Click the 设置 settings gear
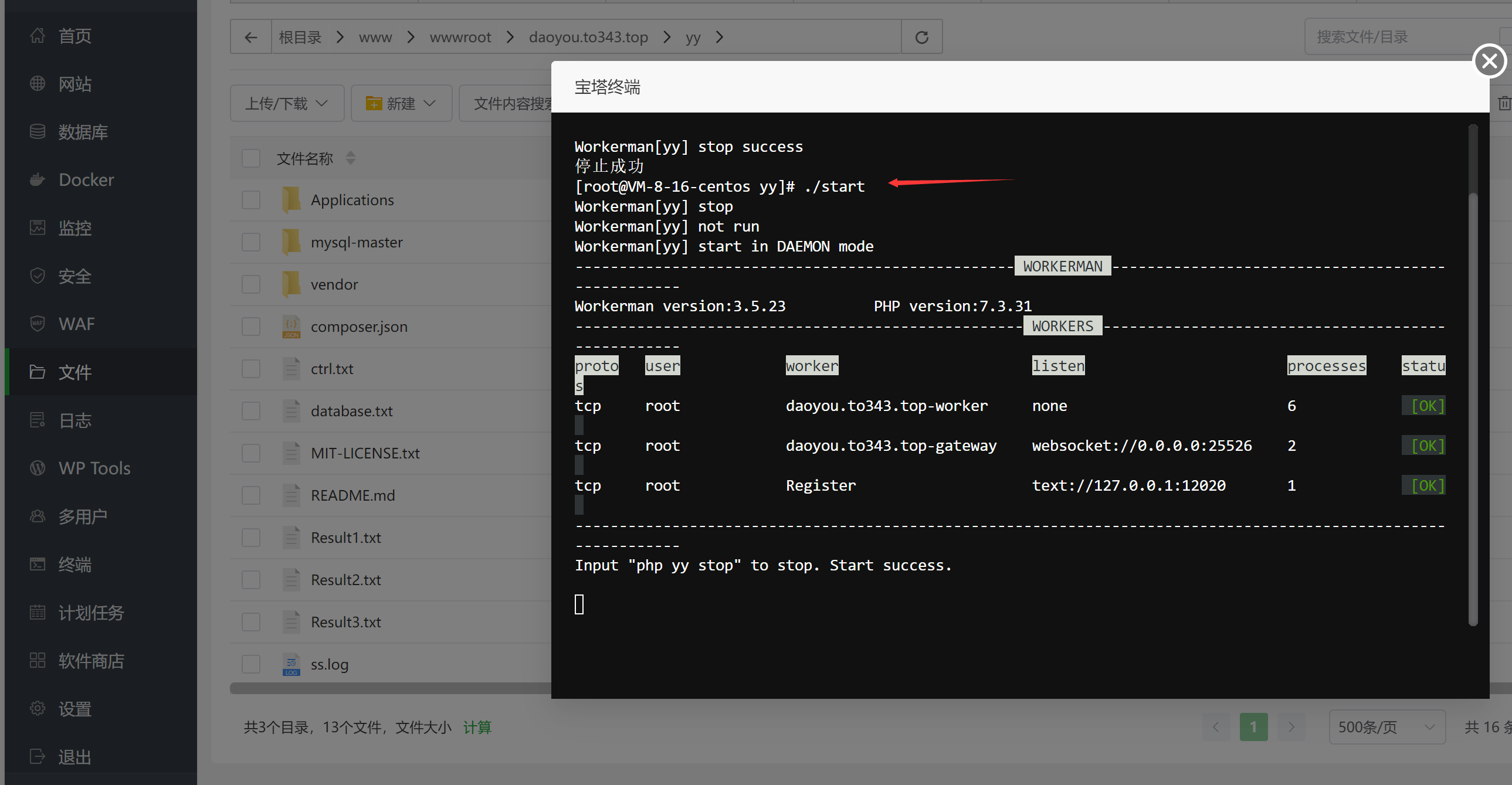The width and height of the screenshot is (1512, 785). coord(38,709)
